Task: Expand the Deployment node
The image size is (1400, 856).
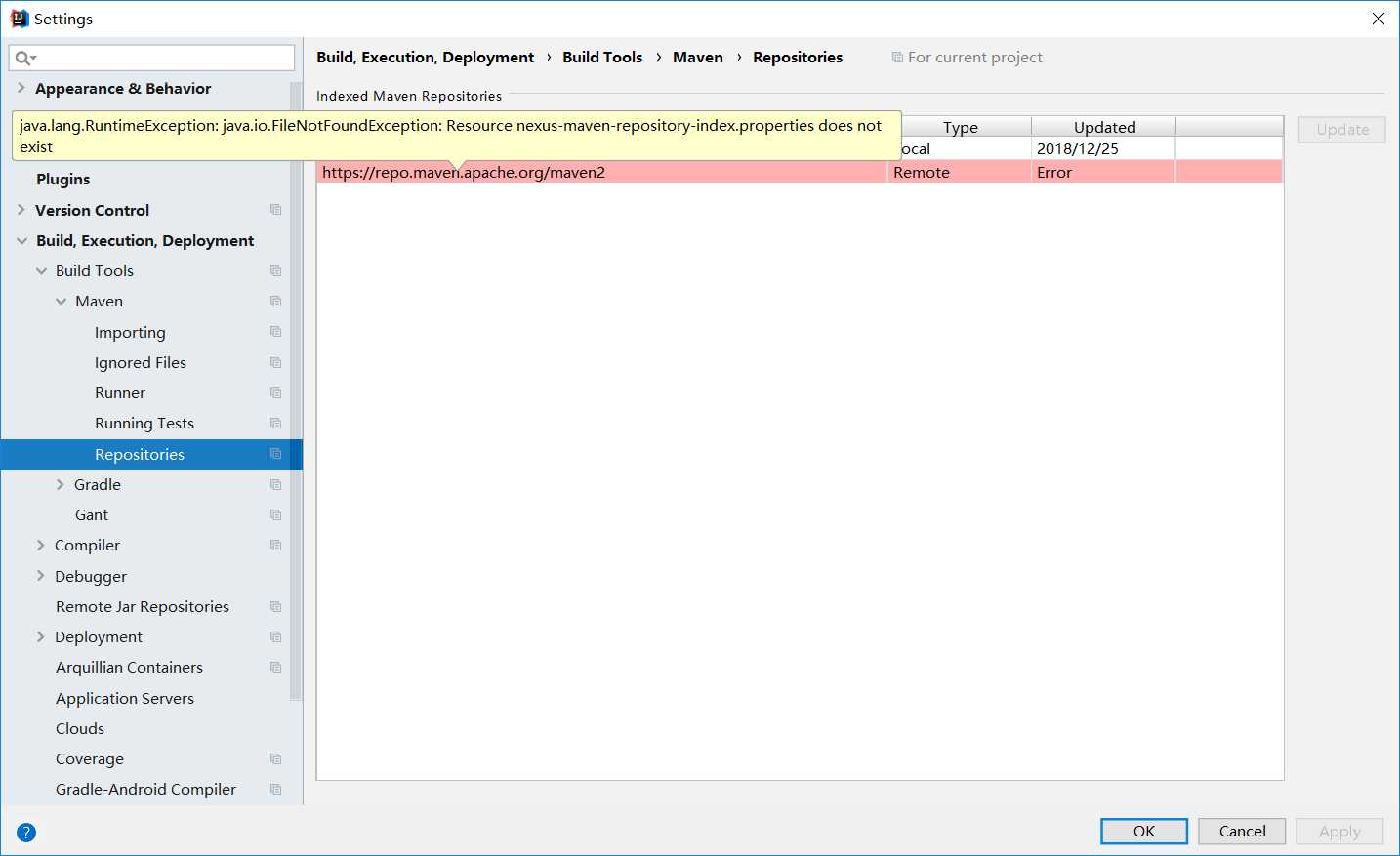Action: (x=41, y=636)
